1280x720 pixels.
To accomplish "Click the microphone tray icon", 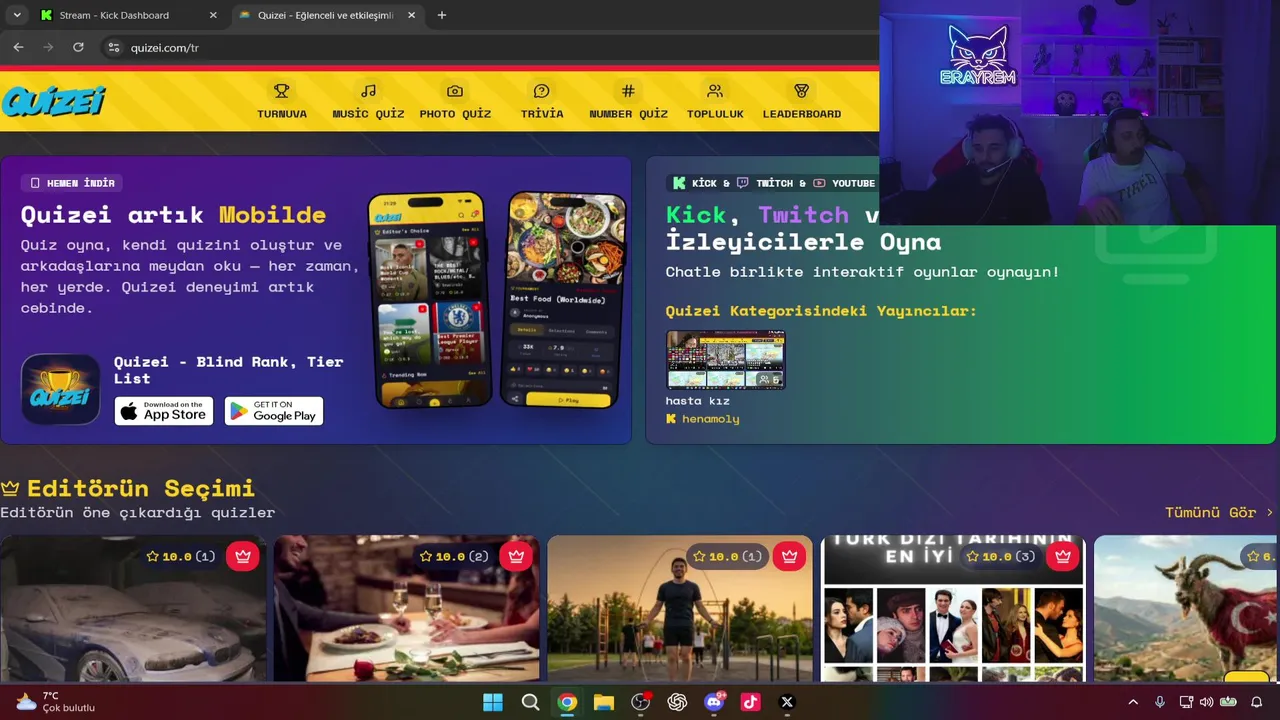I will click(x=1160, y=702).
